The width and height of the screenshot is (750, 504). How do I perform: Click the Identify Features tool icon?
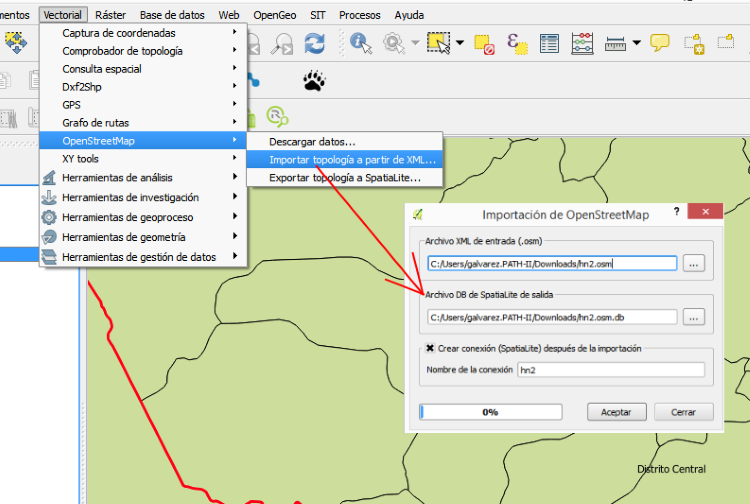(362, 43)
